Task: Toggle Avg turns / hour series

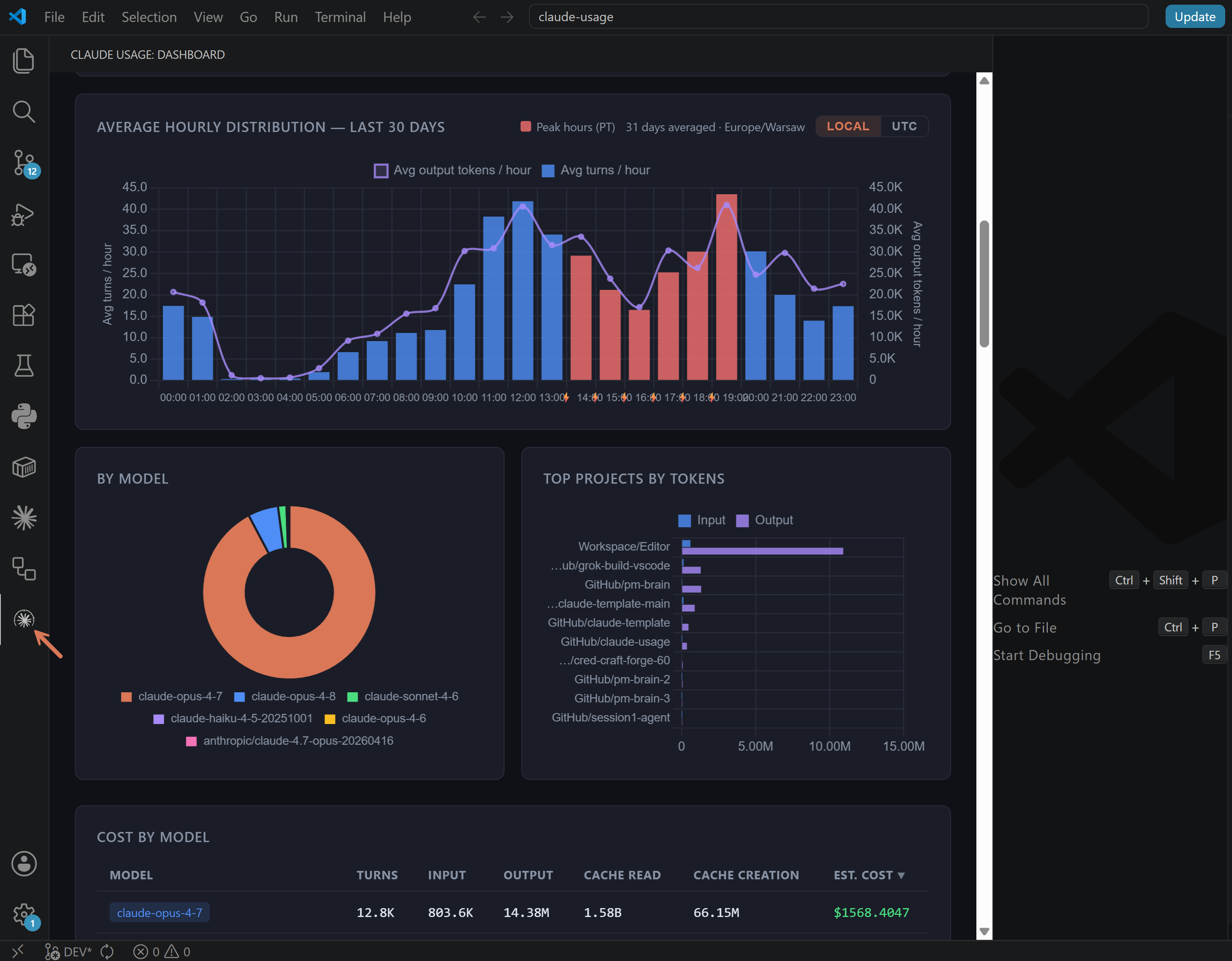Action: pyautogui.click(x=596, y=170)
